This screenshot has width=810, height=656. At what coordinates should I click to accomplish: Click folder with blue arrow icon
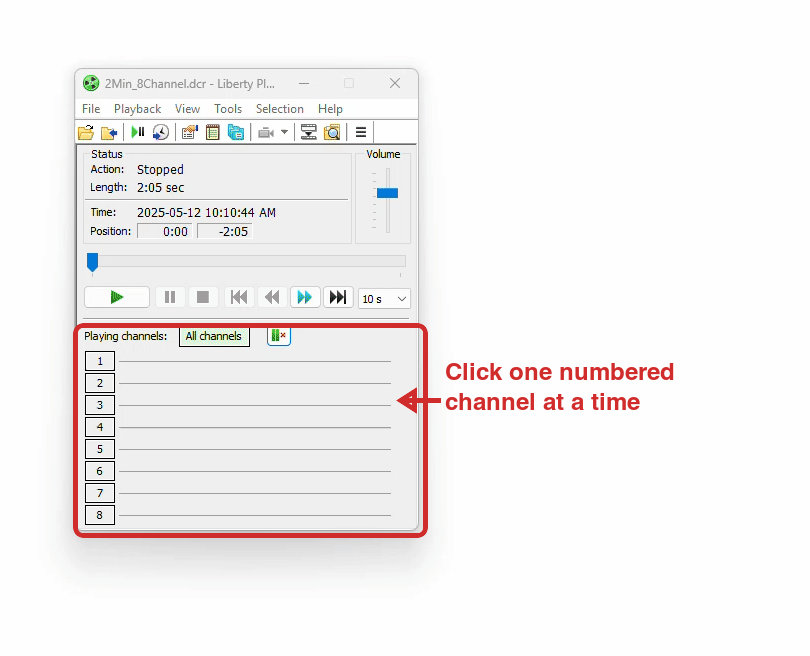click(x=109, y=133)
